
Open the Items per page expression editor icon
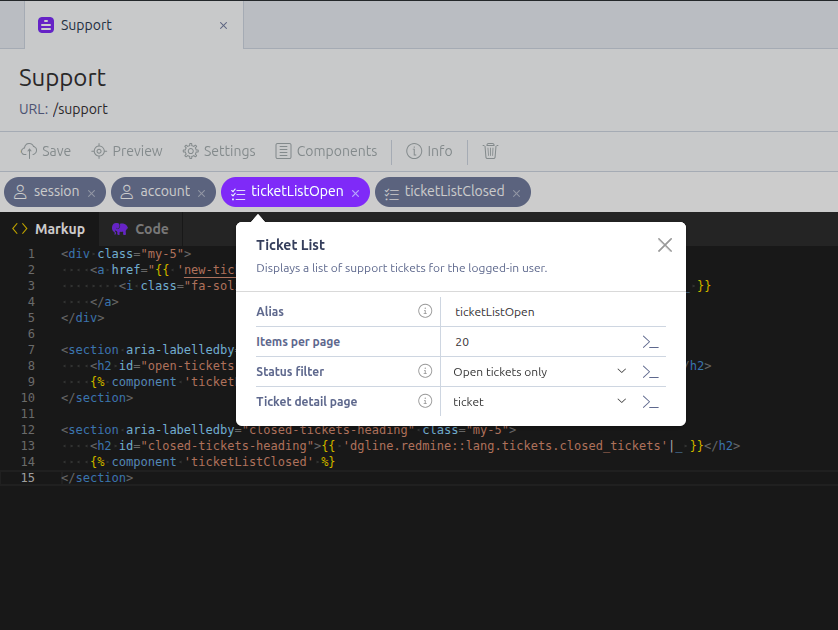pyautogui.click(x=651, y=342)
